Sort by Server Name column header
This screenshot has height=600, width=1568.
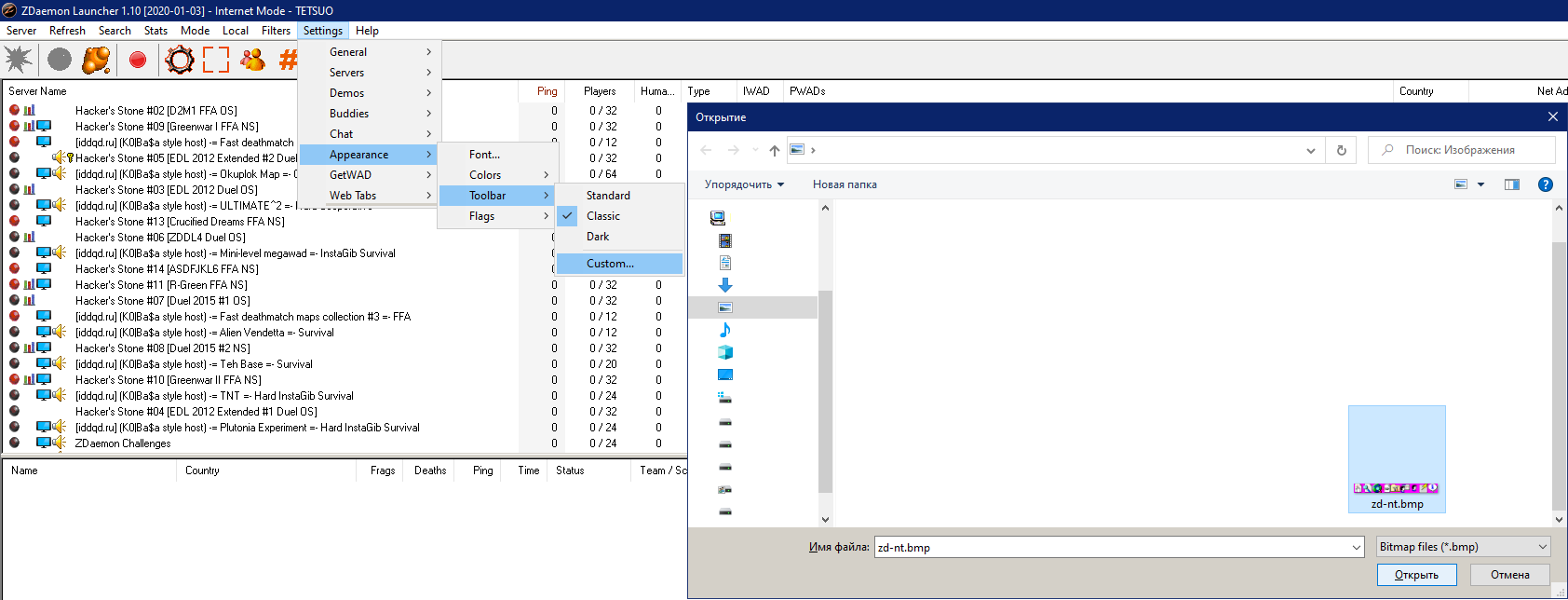click(260, 91)
